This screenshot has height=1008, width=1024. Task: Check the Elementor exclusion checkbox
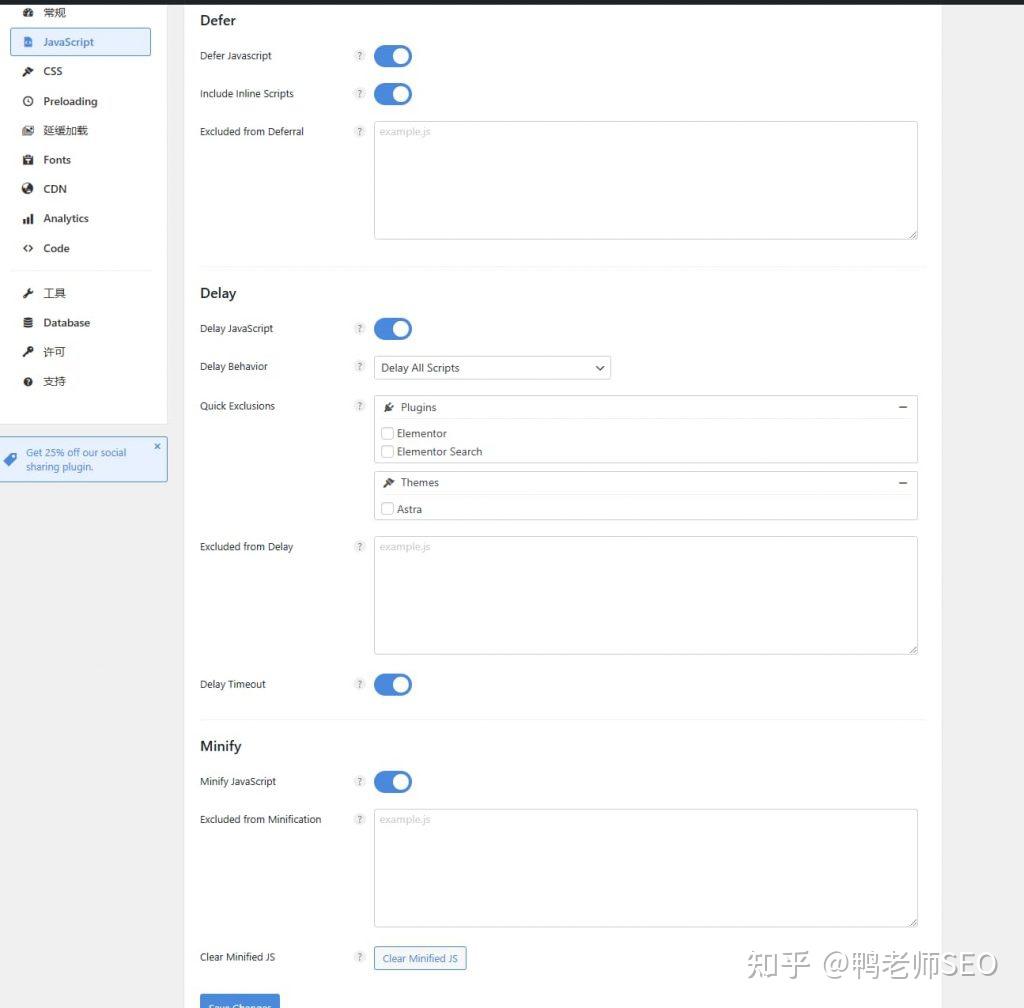point(387,433)
